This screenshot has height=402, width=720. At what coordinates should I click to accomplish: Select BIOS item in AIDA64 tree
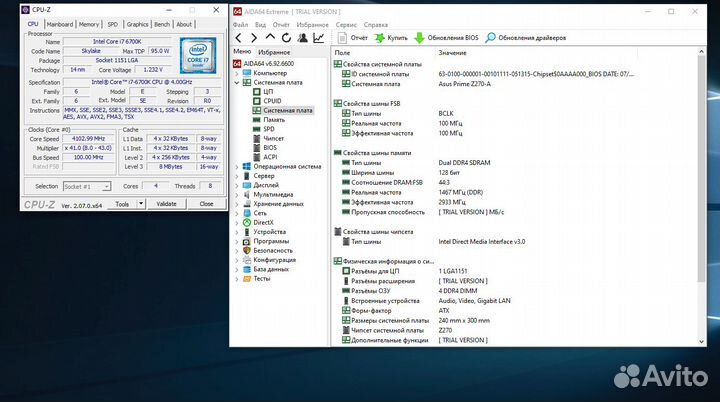click(x=265, y=147)
